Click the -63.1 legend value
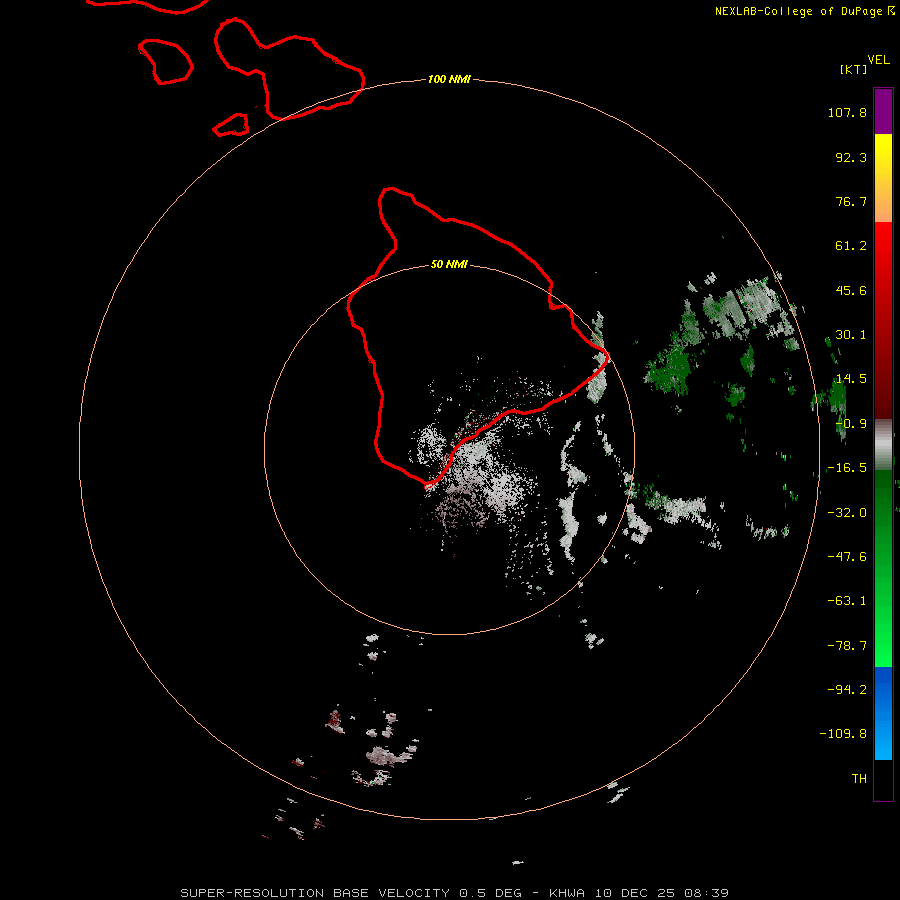The height and width of the screenshot is (900, 900). [x=847, y=601]
